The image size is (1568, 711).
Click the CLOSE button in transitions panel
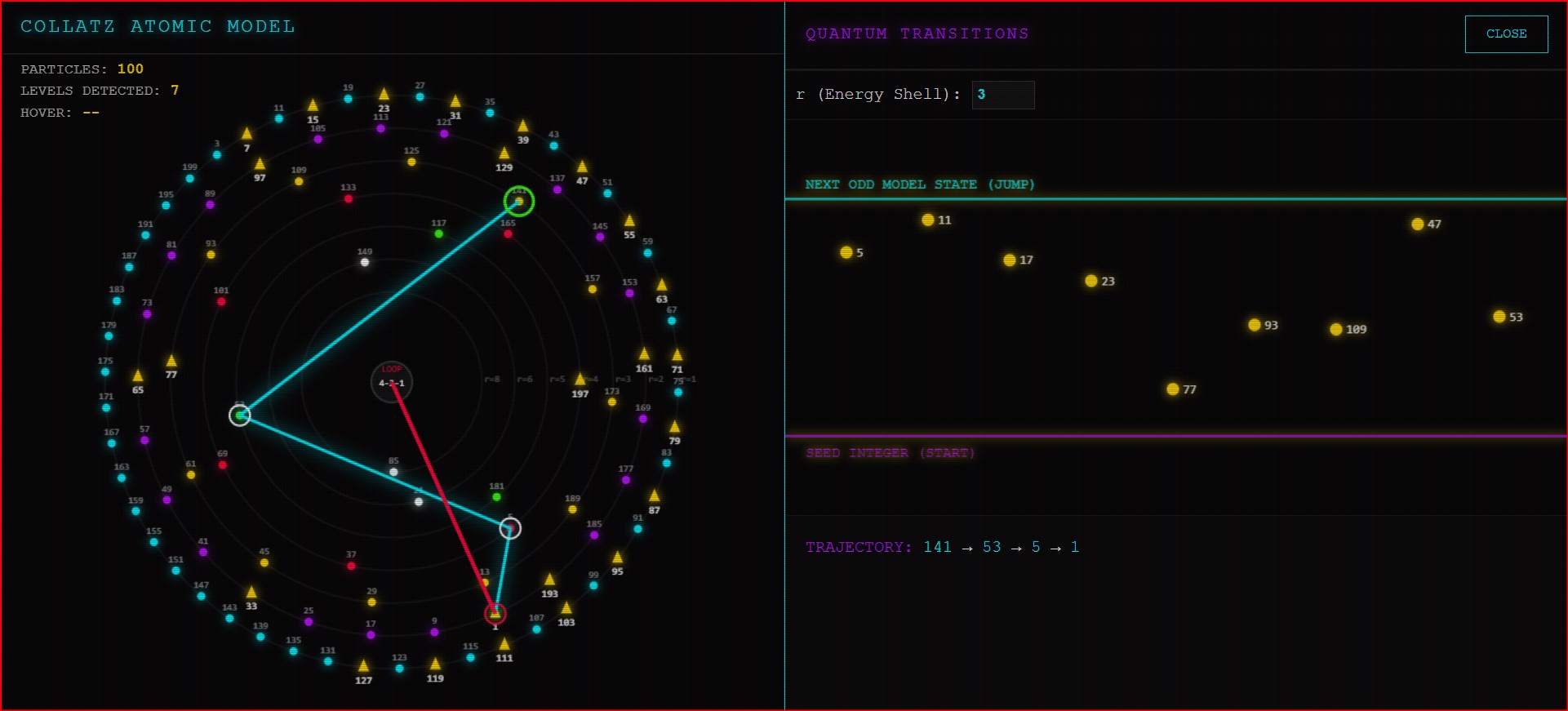point(1506,34)
